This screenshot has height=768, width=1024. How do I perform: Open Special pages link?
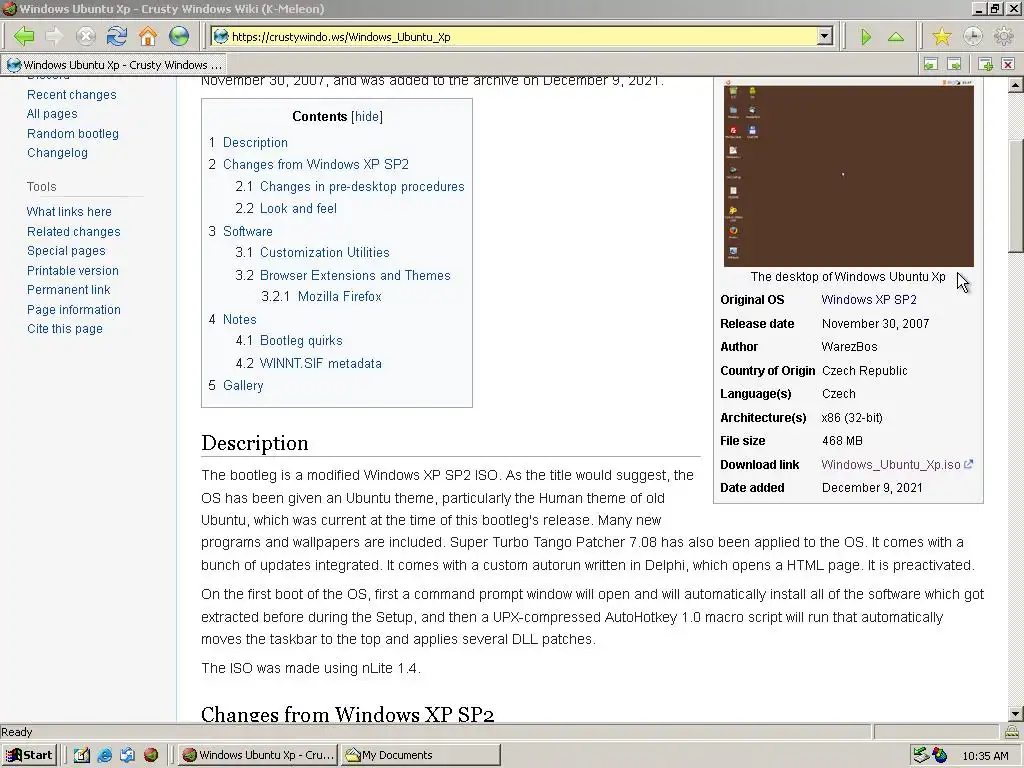pos(66,251)
